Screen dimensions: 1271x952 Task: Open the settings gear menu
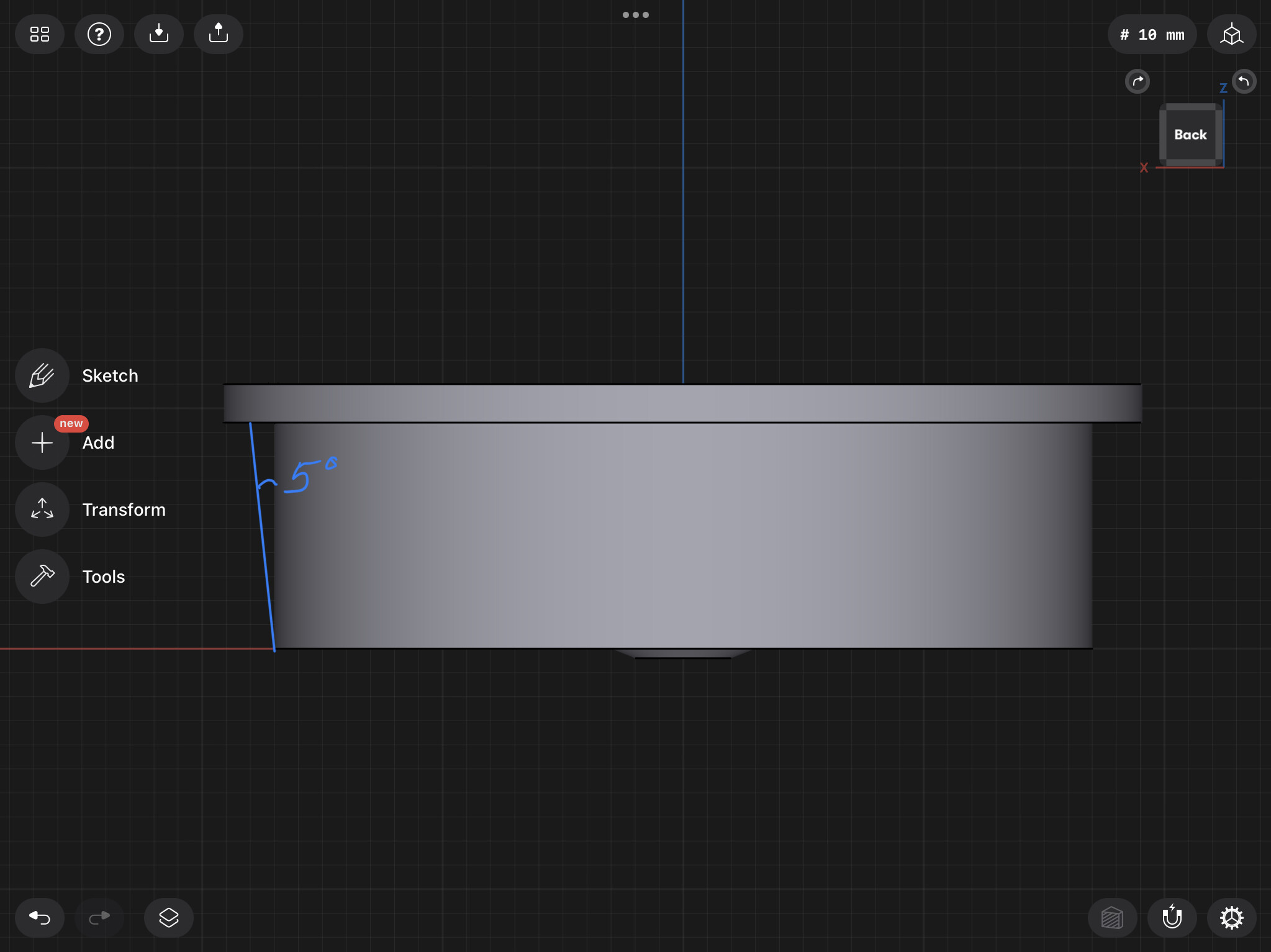click(x=1231, y=917)
